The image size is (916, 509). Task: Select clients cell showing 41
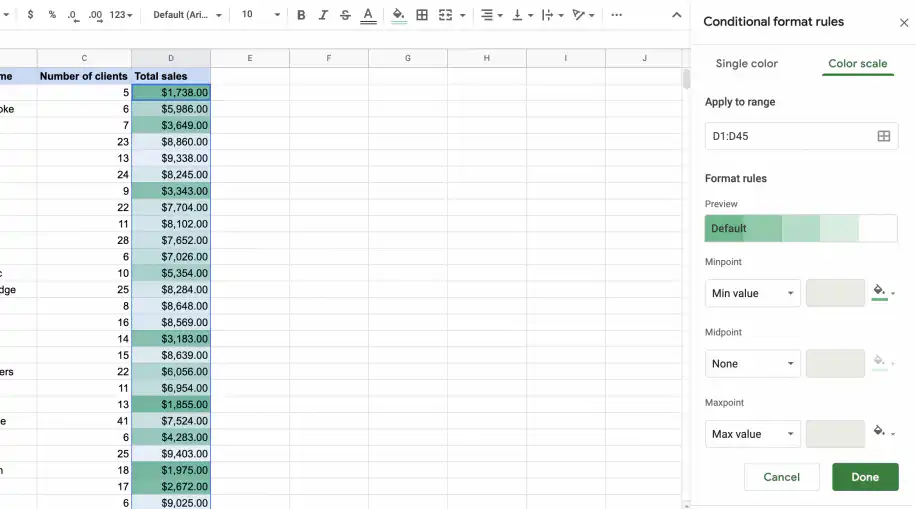coord(84,421)
